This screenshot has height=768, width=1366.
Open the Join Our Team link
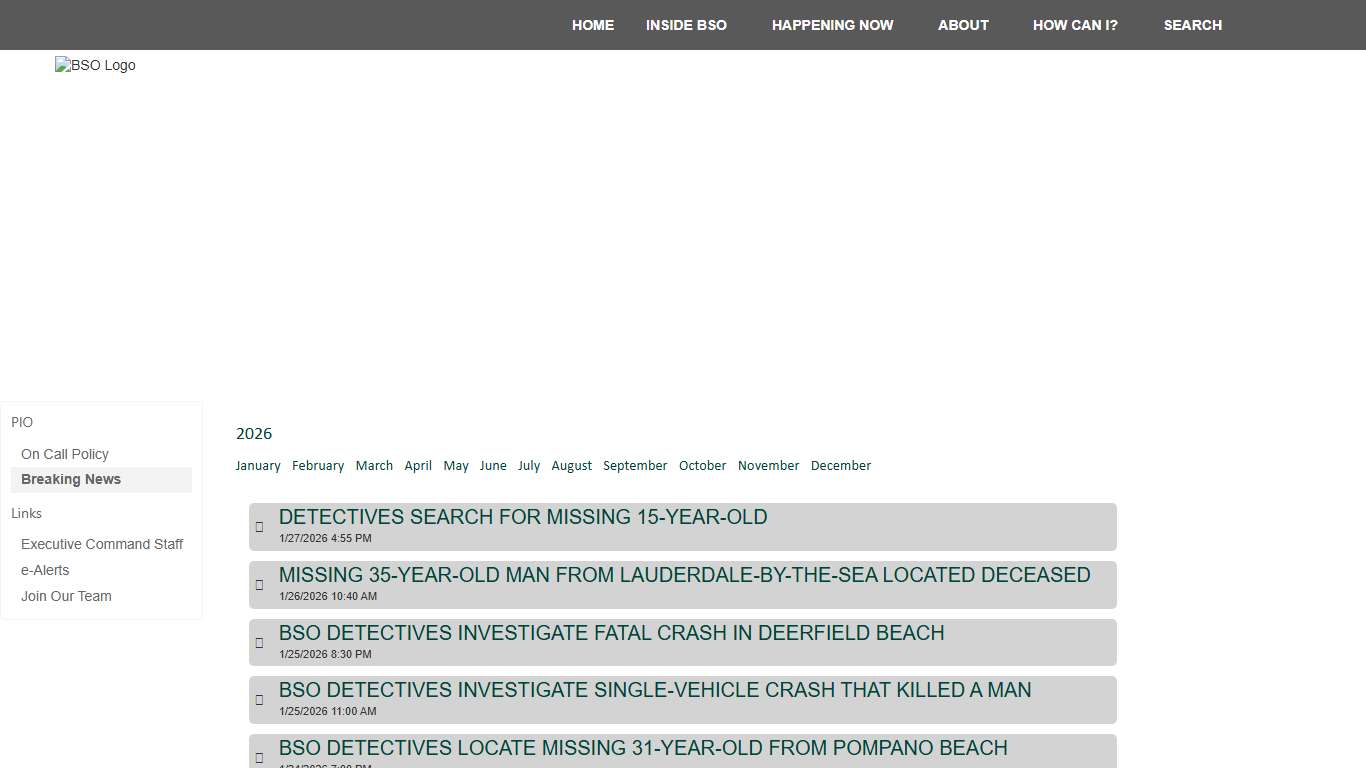[66, 597]
